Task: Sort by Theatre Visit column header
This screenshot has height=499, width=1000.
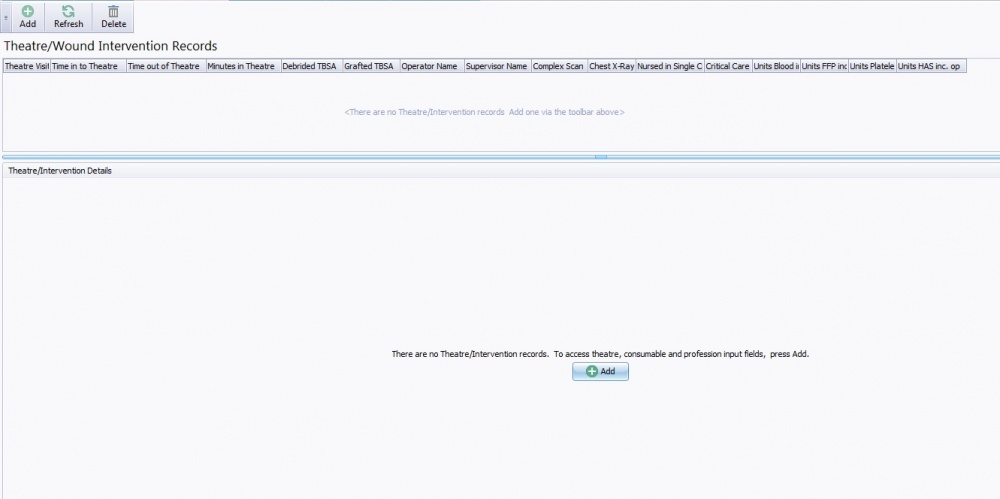Action: [26, 66]
